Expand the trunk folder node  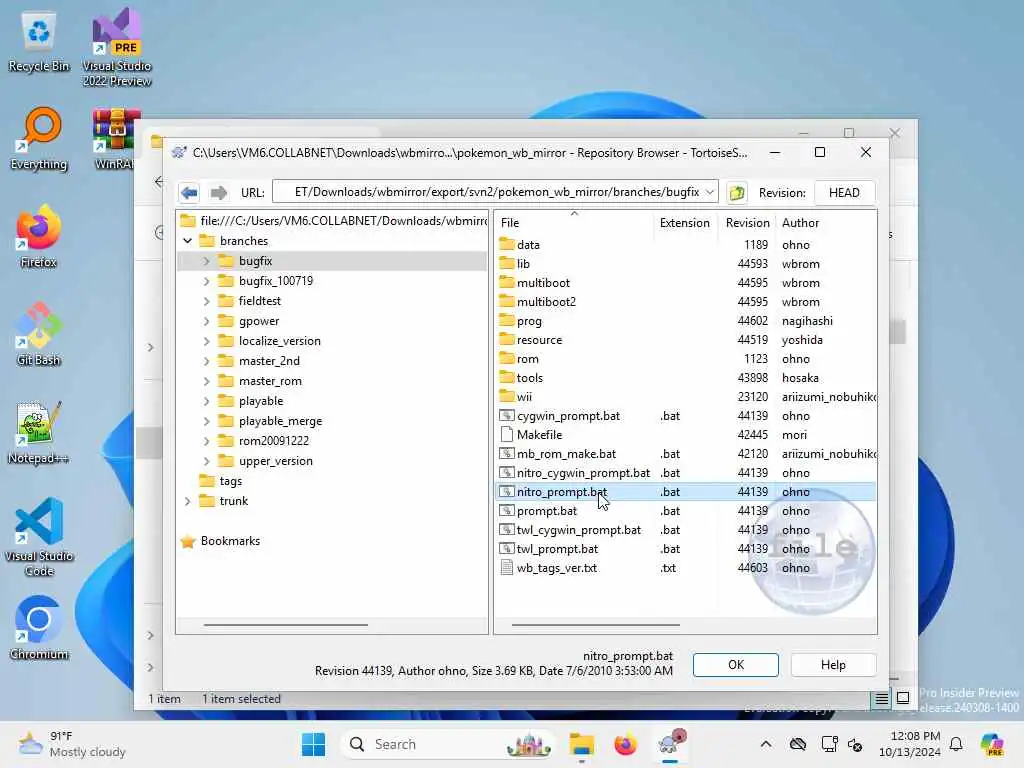[x=187, y=501]
